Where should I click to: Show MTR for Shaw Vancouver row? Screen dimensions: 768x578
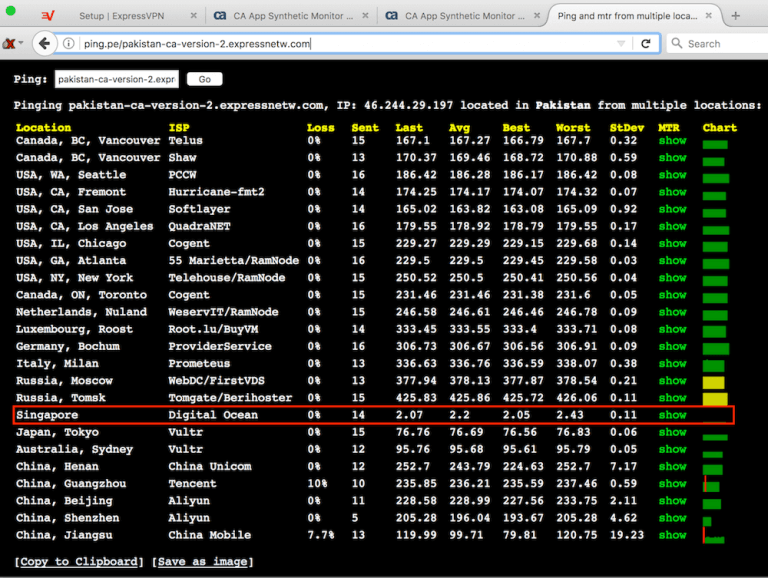pyautogui.click(x=672, y=158)
